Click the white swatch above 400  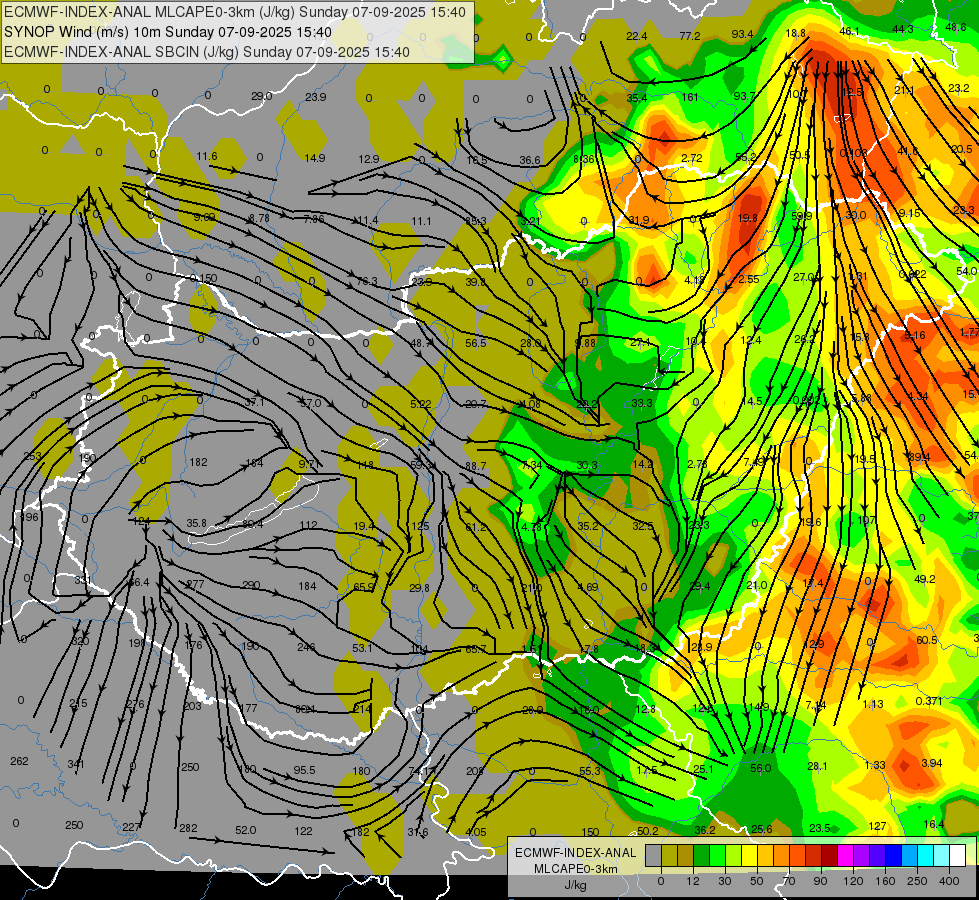coord(957,856)
